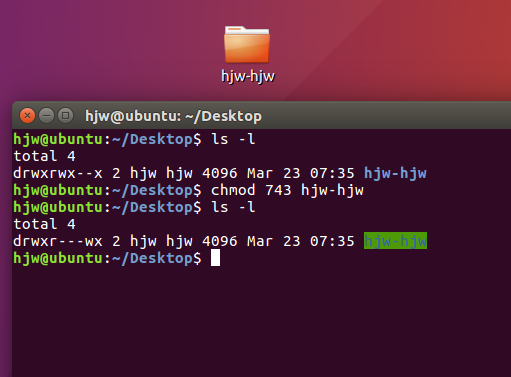Click the first 'total 4' line
511x377 pixels.
pyautogui.click(x=44, y=156)
